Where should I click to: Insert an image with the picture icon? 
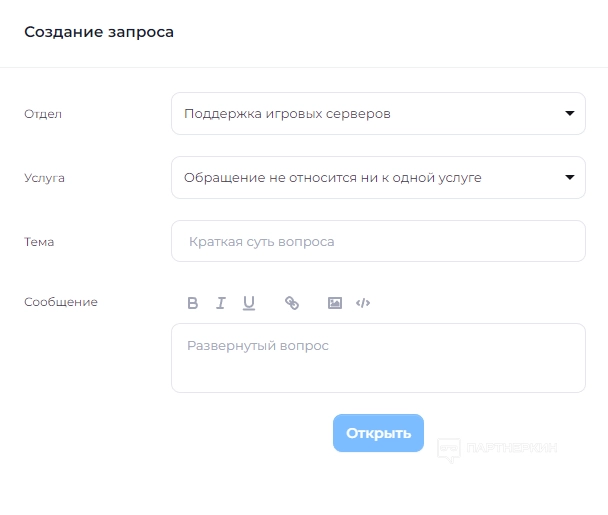coord(335,303)
